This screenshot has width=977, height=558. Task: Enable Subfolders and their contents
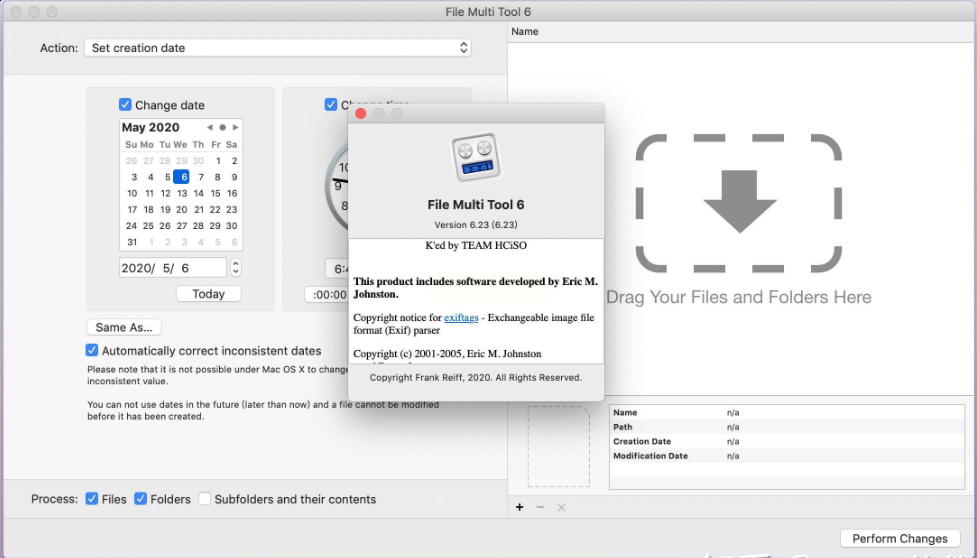[204, 499]
